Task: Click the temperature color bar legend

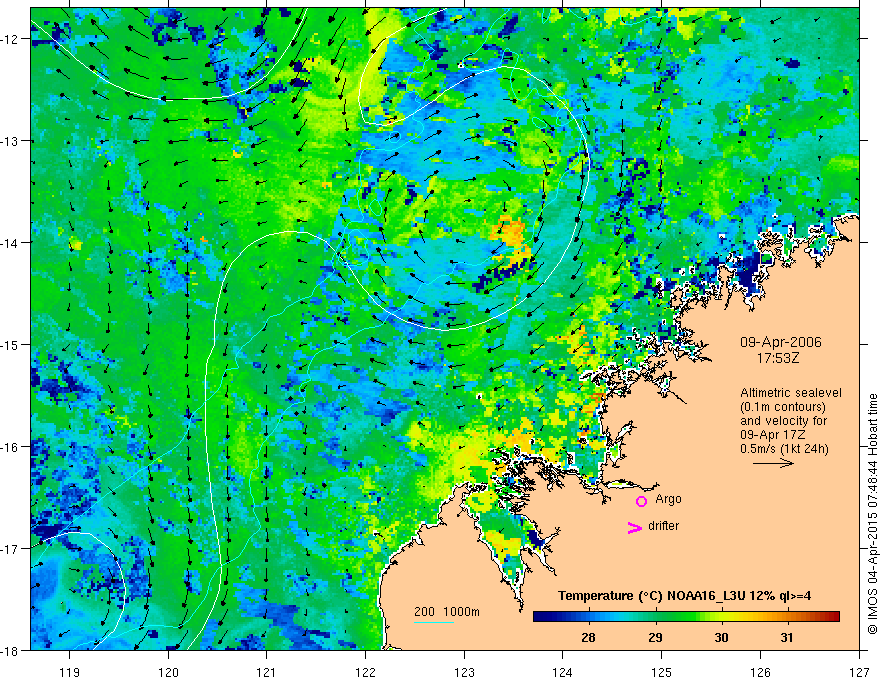Action: pos(686,617)
